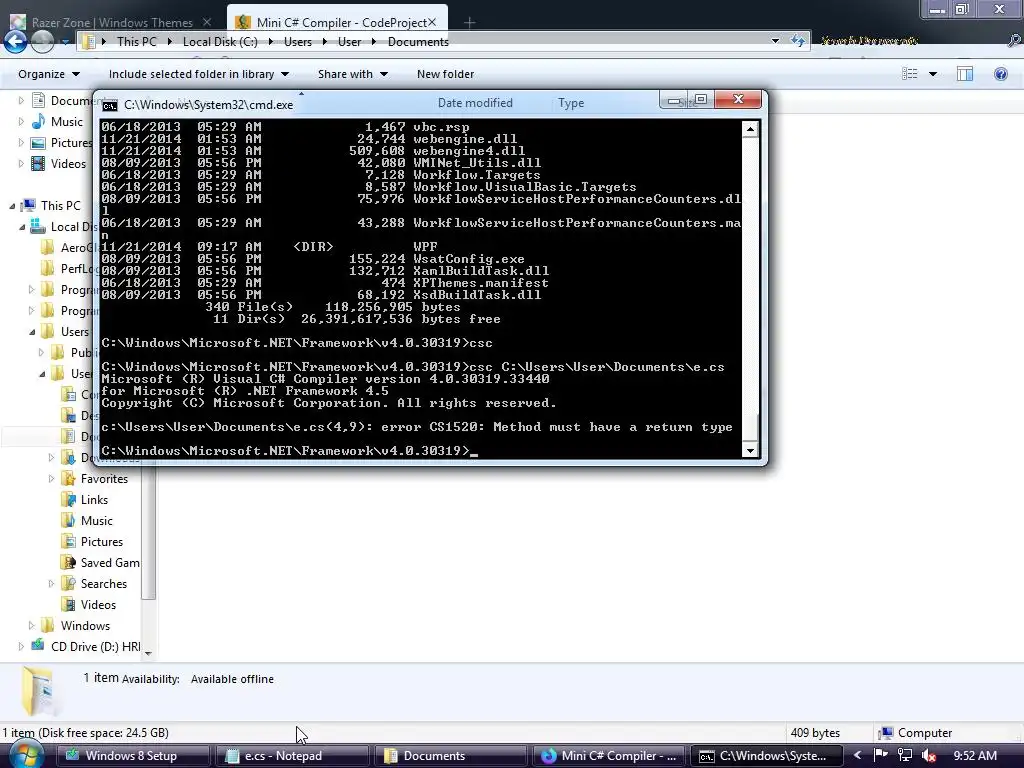Switch to Documents taskbar button
This screenshot has height=768, width=1024.
(x=450, y=756)
